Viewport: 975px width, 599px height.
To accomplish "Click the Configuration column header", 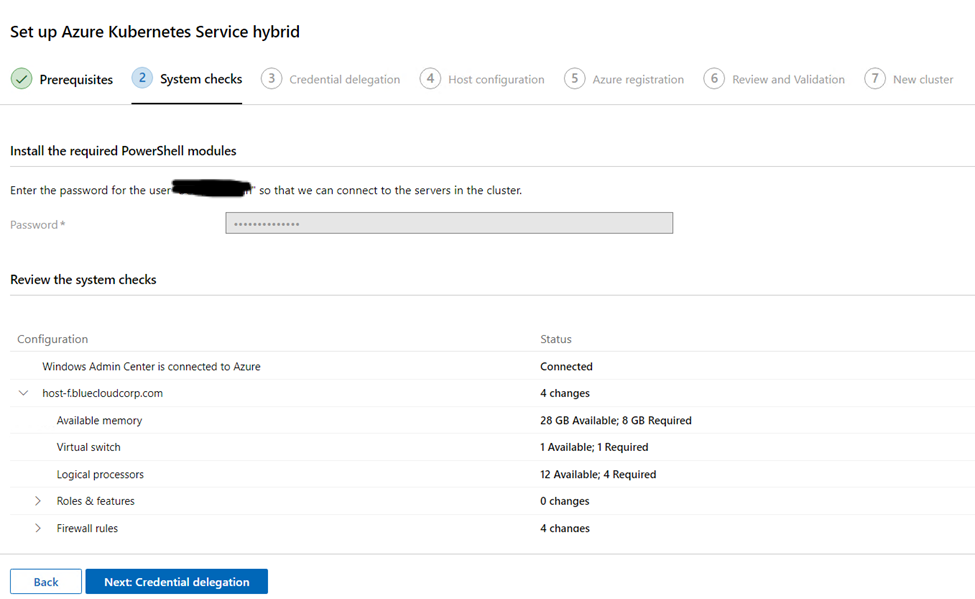I will point(52,339).
